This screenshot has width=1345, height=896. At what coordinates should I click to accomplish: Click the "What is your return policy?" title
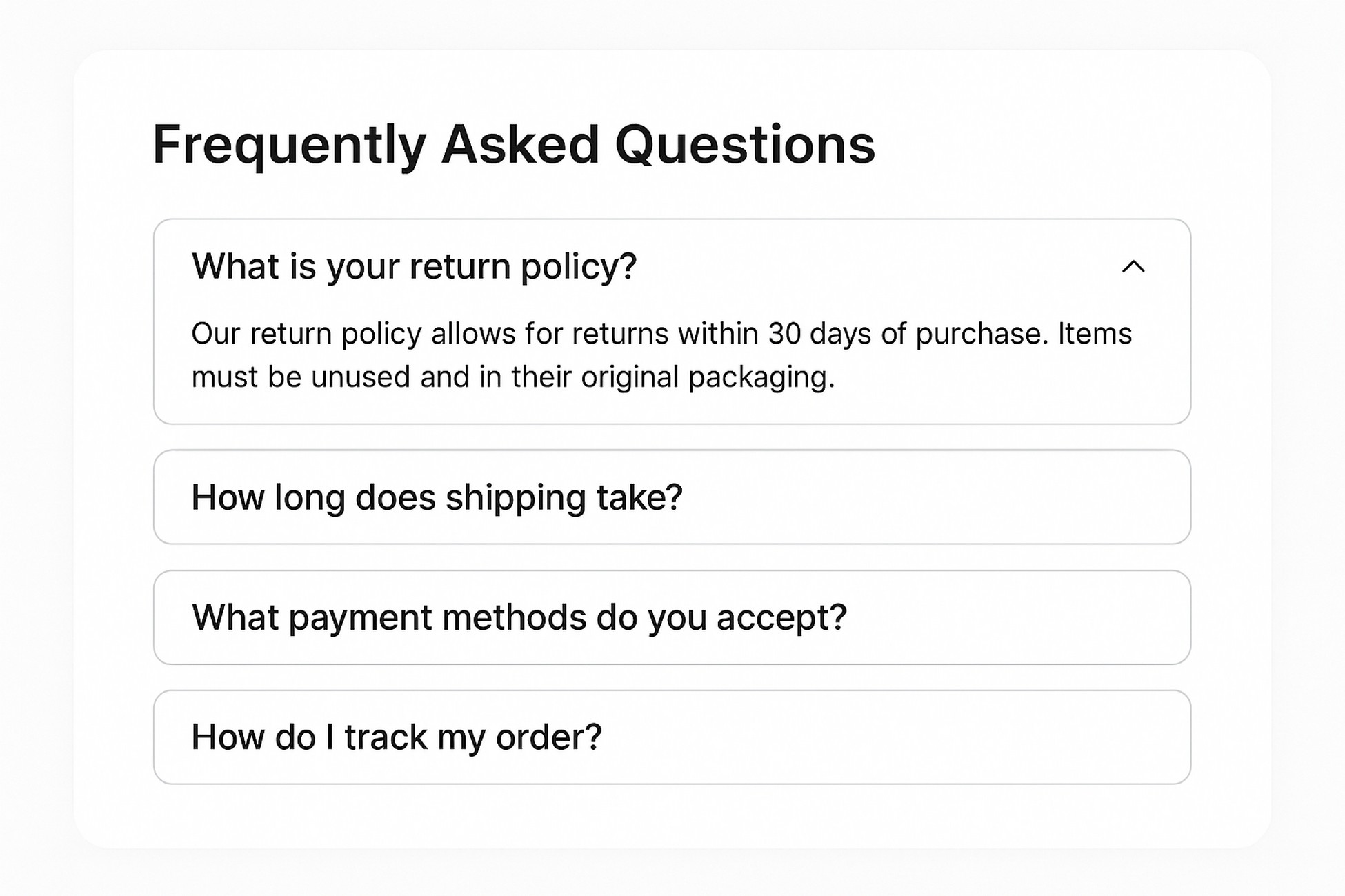tap(414, 266)
